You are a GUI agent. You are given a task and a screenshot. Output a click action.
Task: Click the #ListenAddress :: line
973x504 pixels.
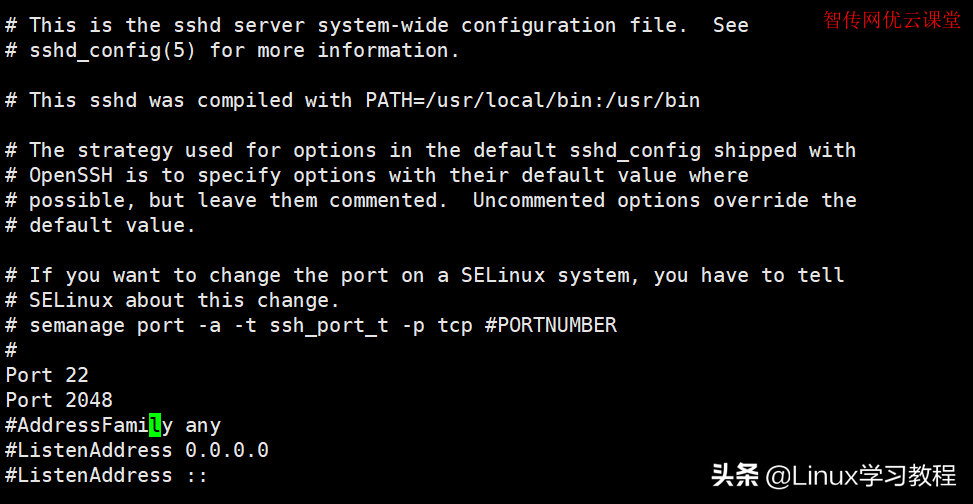click(x=106, y=476)
